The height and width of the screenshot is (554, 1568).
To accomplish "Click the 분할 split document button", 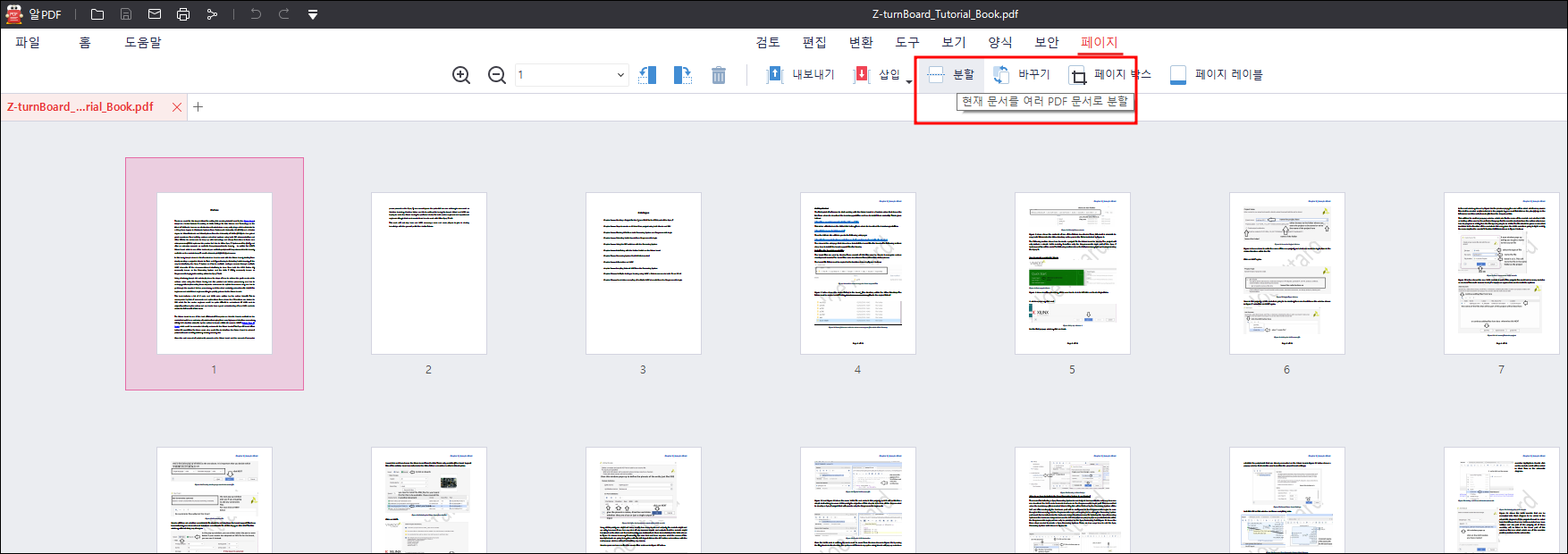I will [x=951, y=75].
